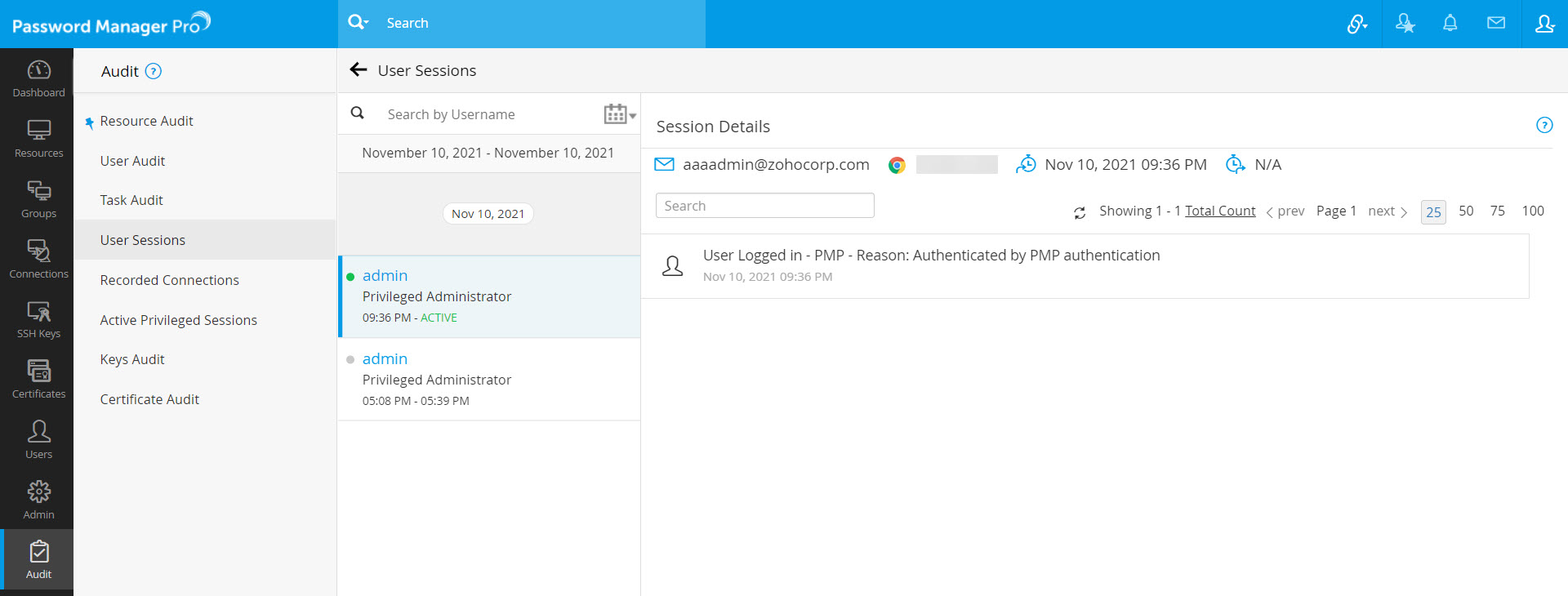Expand the top search filter dropdown
Screen dimensions: 1568x596
358,23
